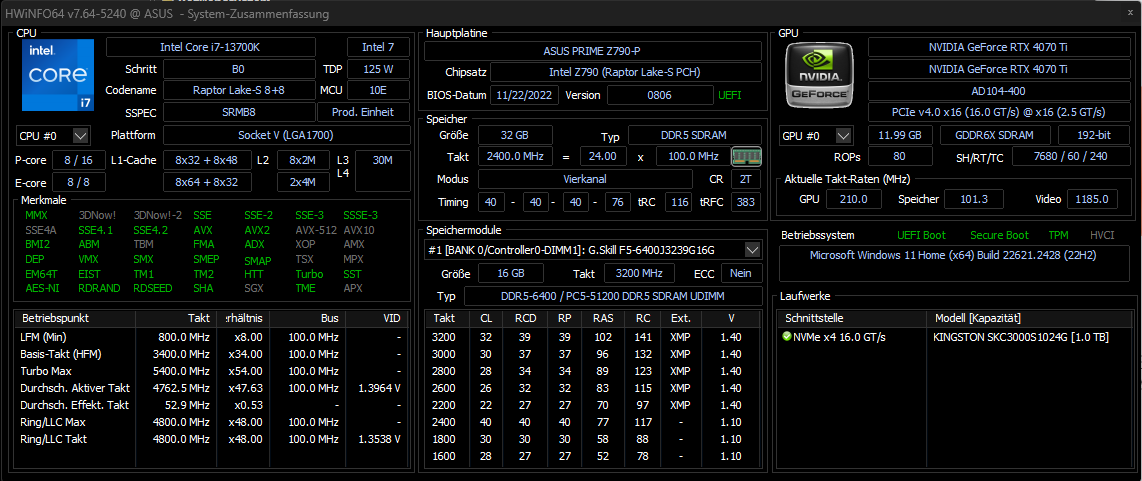Click the ECC Nein value
This screenshot has width=1142, height=481.
(741, 273)
